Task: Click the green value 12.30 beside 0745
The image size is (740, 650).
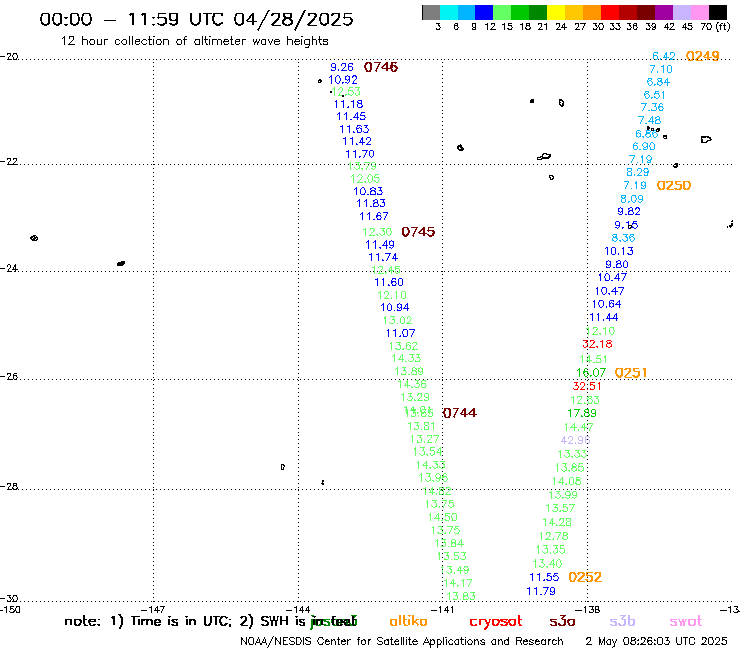Action: click(377, 232)
